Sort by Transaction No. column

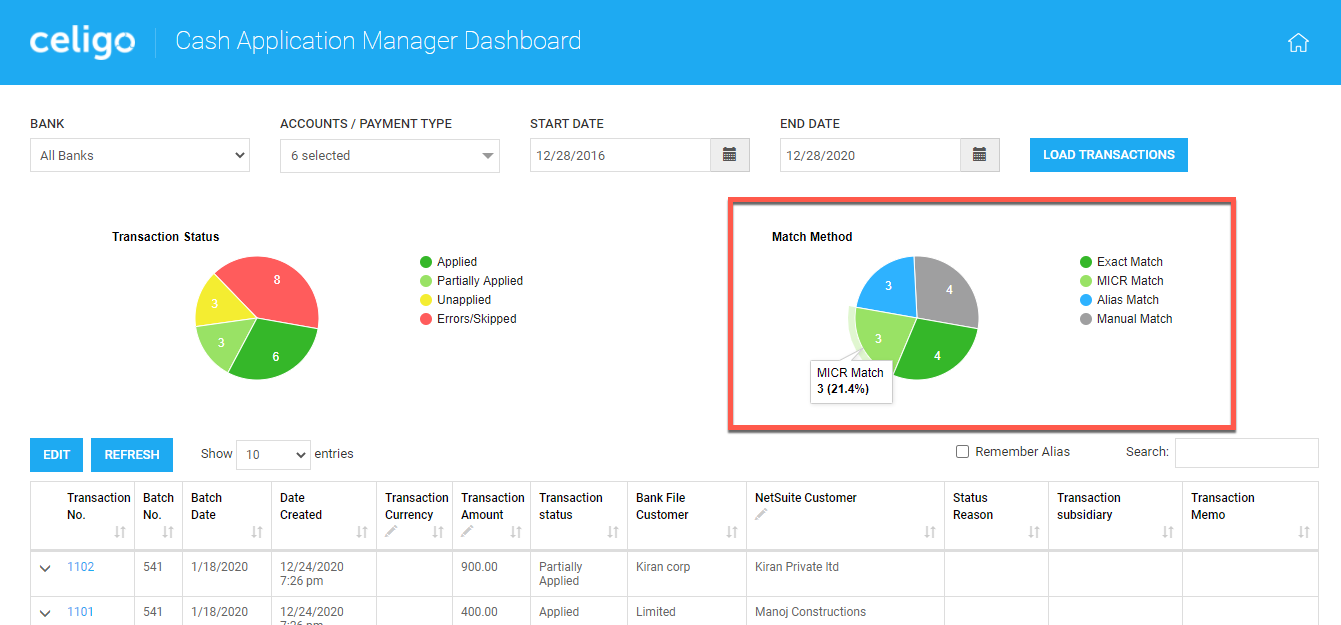click(120, 532)
